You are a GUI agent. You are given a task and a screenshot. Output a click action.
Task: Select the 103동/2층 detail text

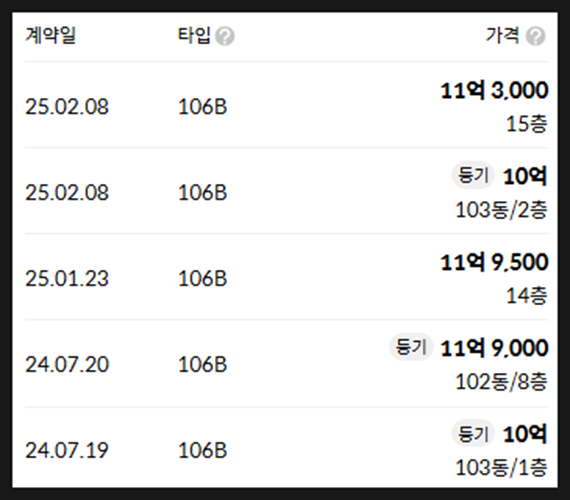click(x=501, y=210)
